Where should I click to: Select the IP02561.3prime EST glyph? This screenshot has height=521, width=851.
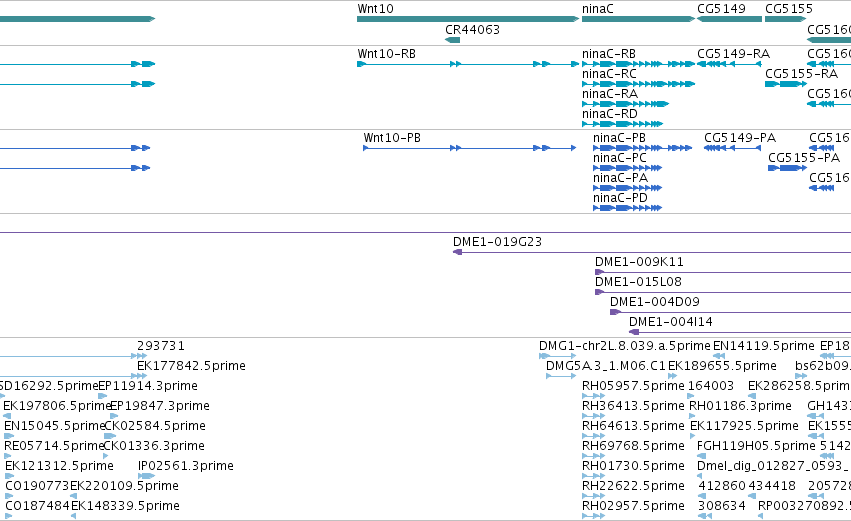coord(147,476)
